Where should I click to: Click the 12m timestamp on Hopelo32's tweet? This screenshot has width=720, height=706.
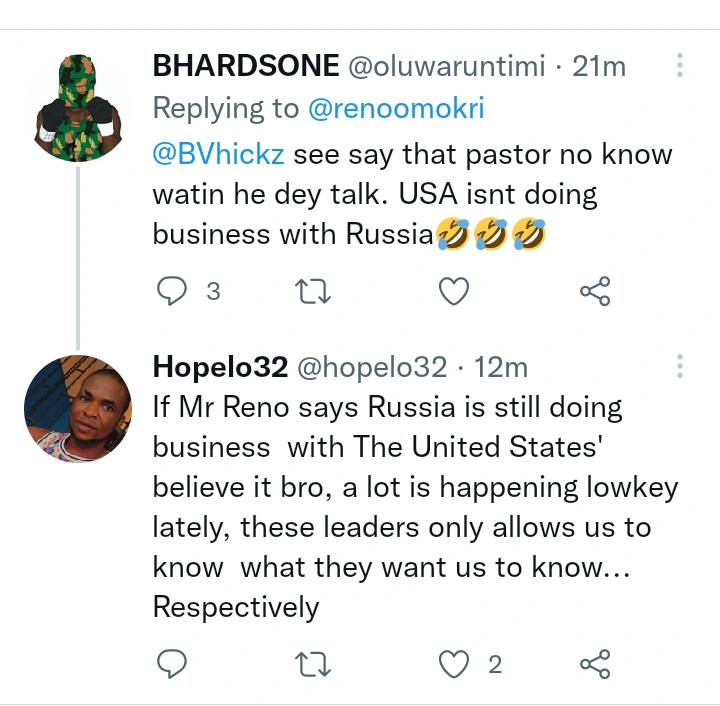pos(500,367)
